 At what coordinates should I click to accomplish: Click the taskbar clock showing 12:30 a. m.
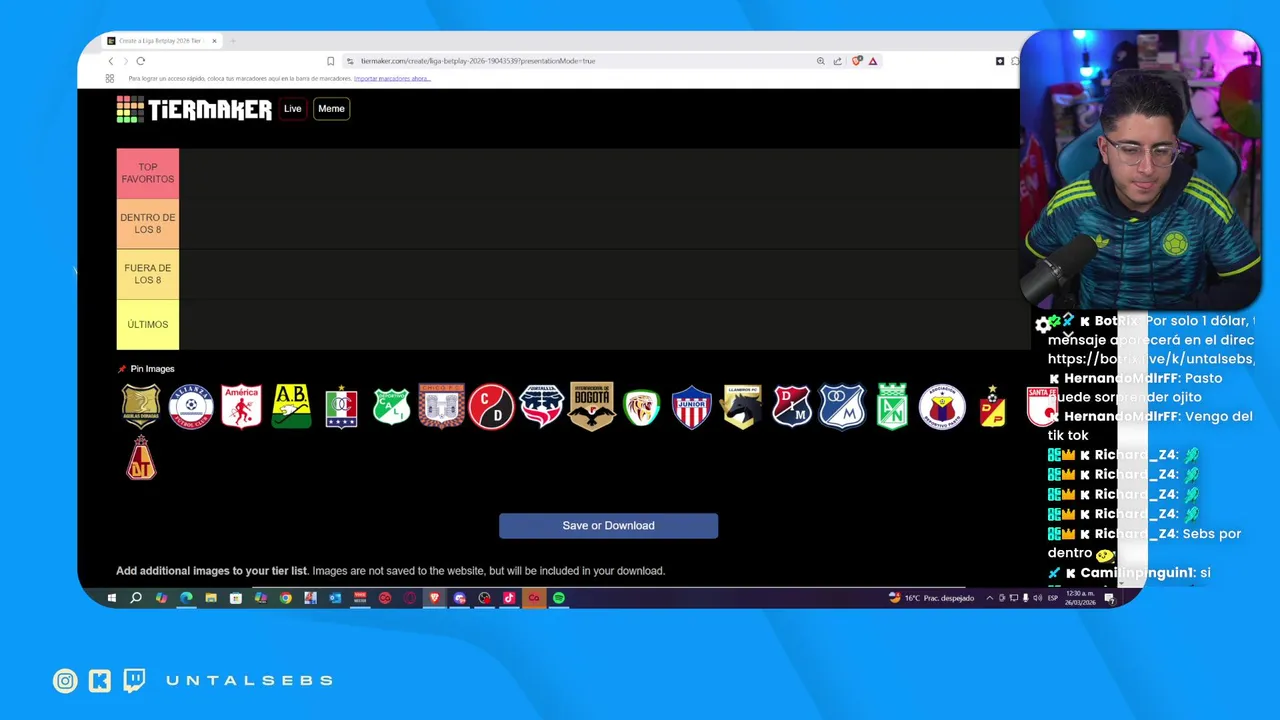(1080, 598)
